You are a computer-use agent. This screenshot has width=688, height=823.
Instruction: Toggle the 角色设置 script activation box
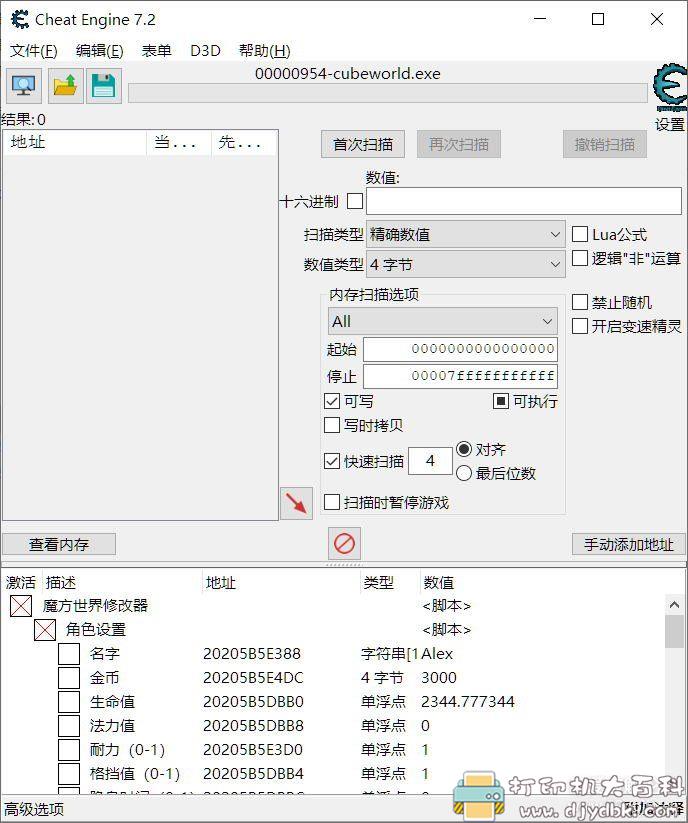[x=45, y=630]
